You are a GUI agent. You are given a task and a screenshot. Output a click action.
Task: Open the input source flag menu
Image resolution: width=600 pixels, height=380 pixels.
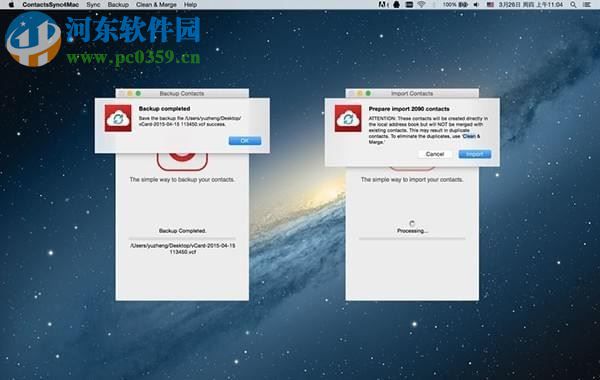tap(490, 5)
